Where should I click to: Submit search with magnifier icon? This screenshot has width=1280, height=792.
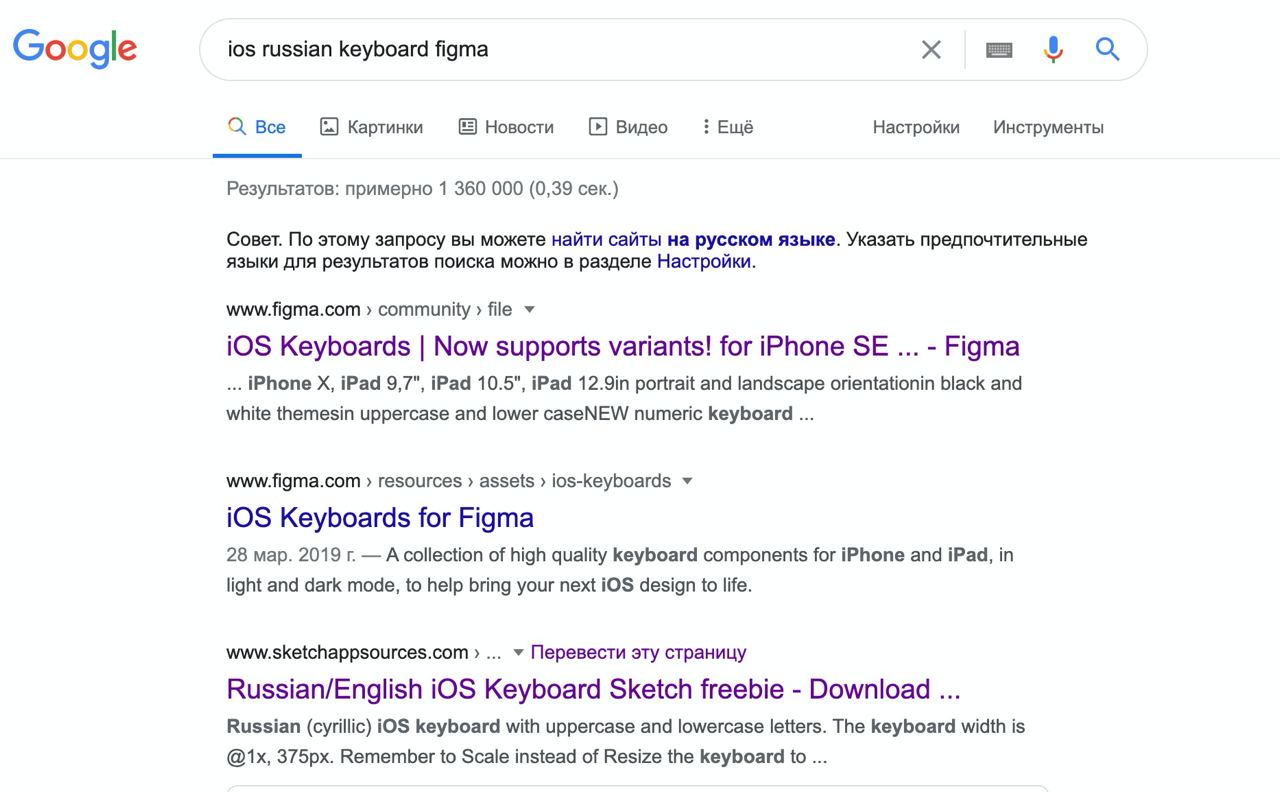(x=1107, y=49)
